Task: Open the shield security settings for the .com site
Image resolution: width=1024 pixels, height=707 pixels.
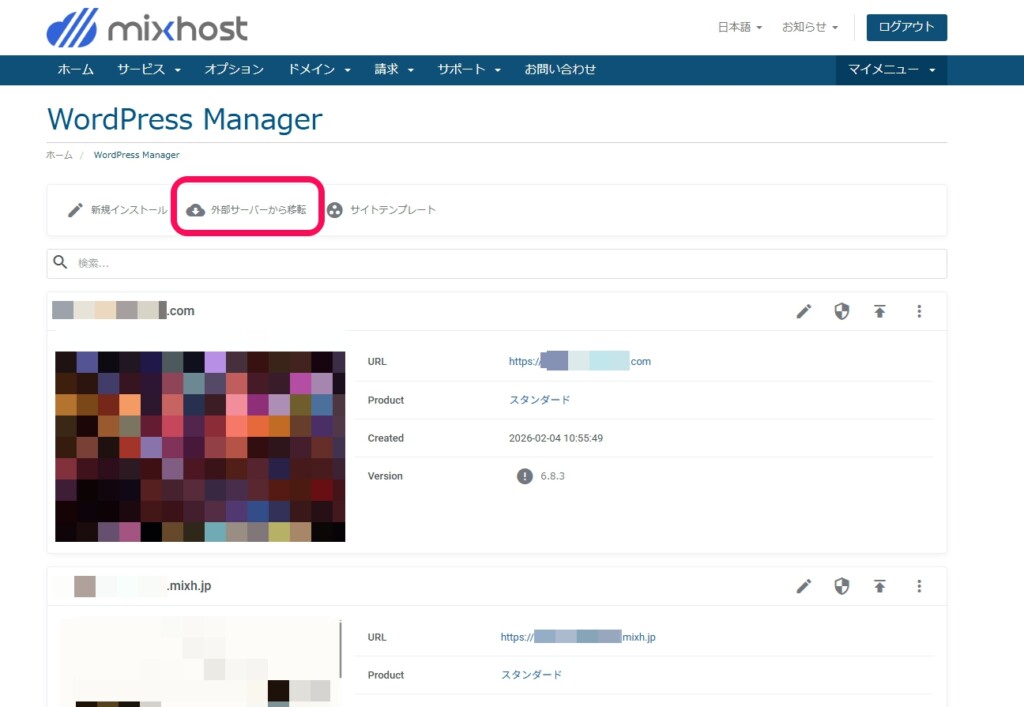Action: click(x=842, y=311)
